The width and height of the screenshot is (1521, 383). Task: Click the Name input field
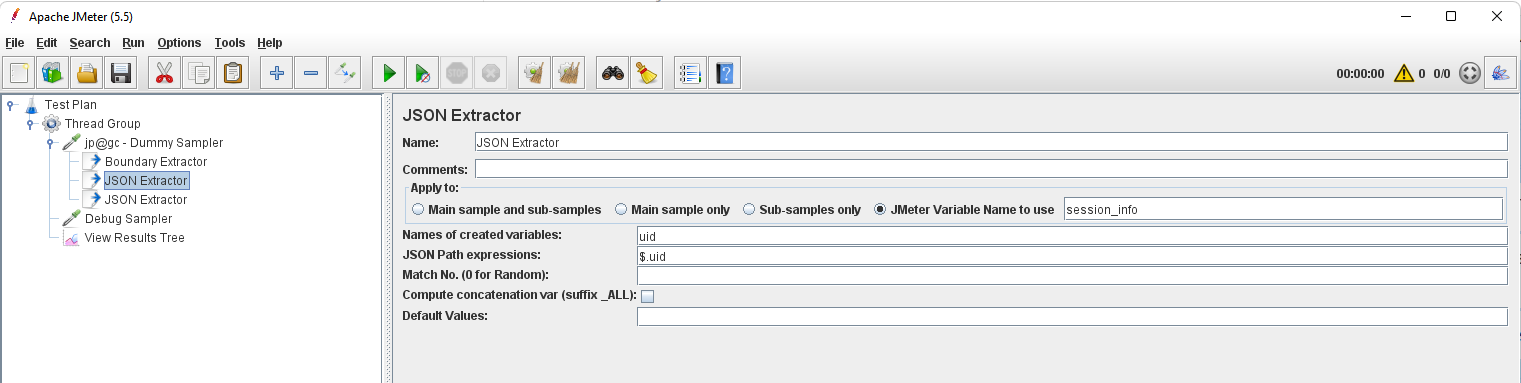tap(990, 142)
